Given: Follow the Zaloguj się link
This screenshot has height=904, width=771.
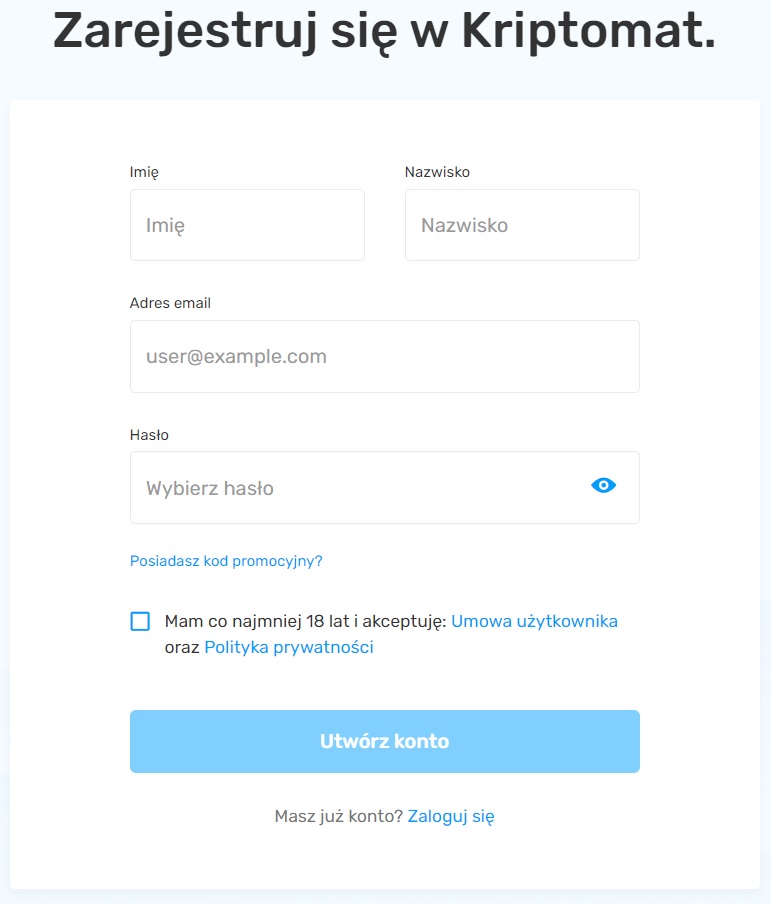Looking at the screenshot, I should click(x=451, y=816).
